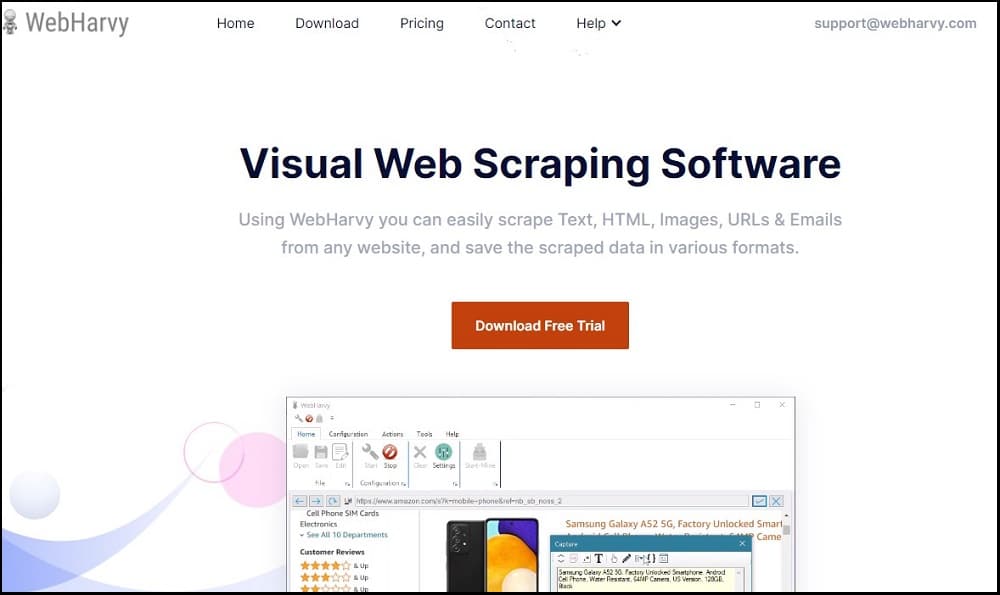1000x595 pixels.
Task: Expand the Configuration group launcher in preview ribbon
Action: click(403, 484)
